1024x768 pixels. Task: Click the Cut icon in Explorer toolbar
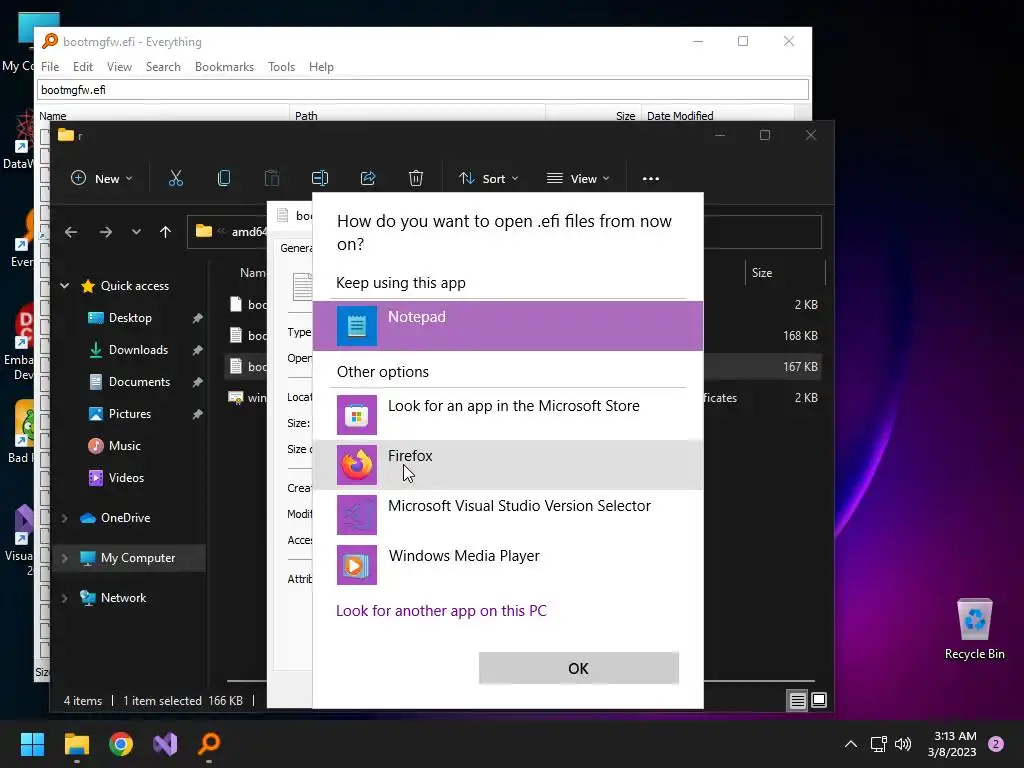pyautogui.click(x=176, y=178)
